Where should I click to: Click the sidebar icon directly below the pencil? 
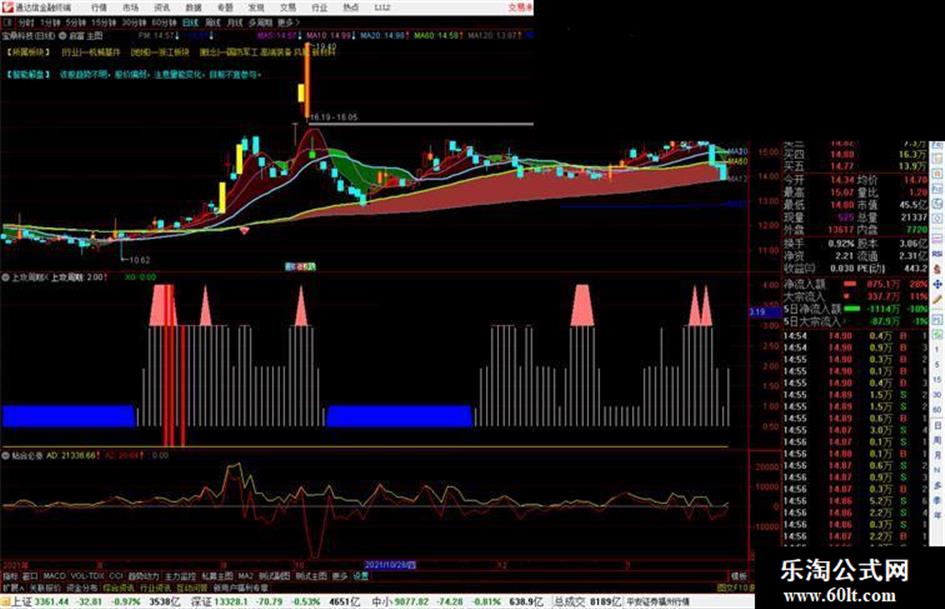(937, 318)
